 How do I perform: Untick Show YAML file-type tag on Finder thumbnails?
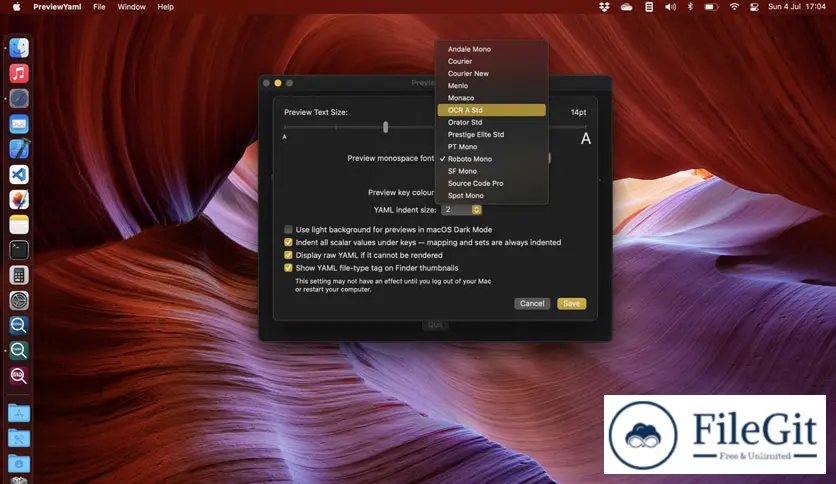coord(288,268)
